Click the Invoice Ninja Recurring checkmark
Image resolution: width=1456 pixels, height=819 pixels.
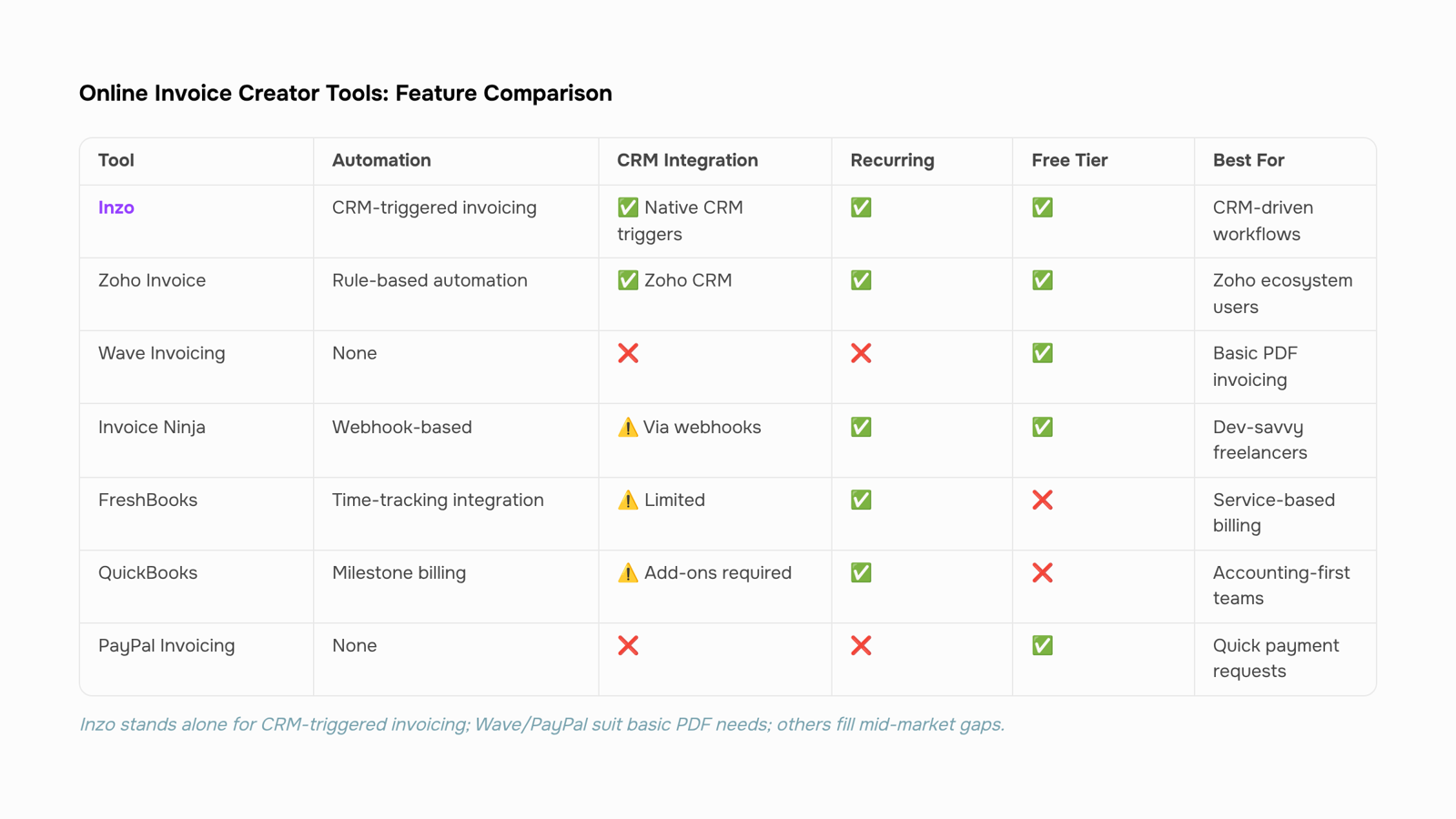tap(861, 427)
